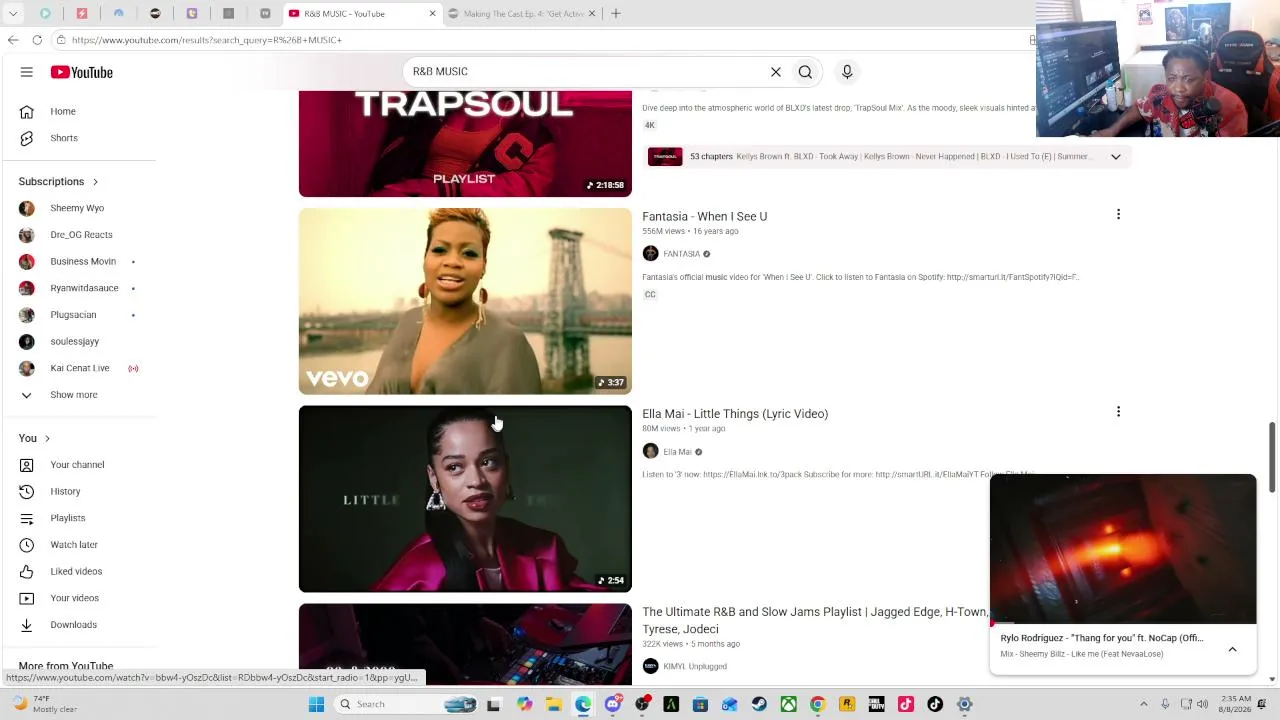Open the Ella Mai channel avatar
The image size is (1280, 720).
tap(650, 452)
